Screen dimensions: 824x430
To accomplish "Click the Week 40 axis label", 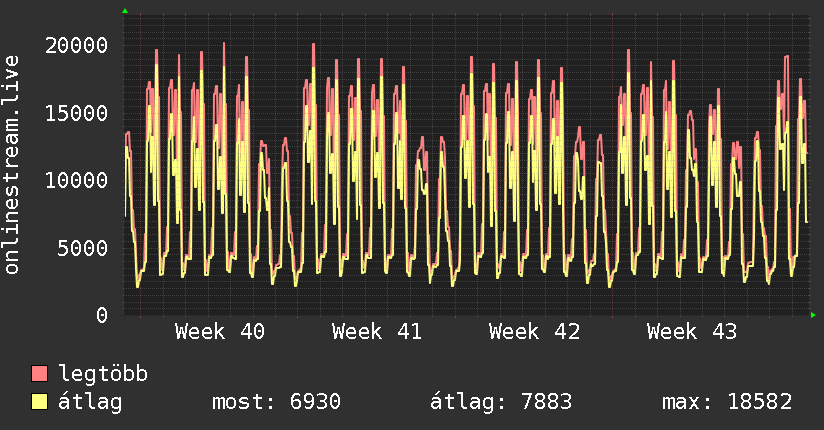I will coord(220,332).
